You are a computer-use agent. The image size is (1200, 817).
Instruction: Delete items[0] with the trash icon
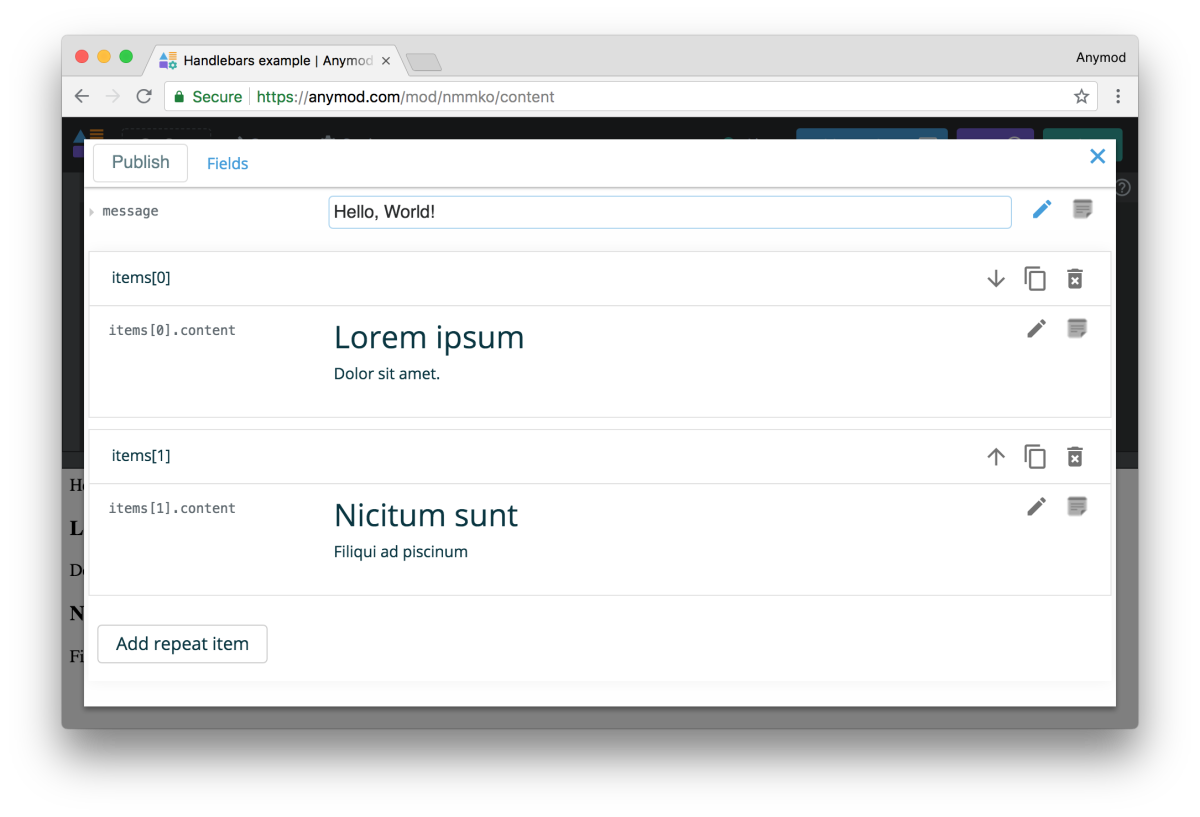(1075, 279)
